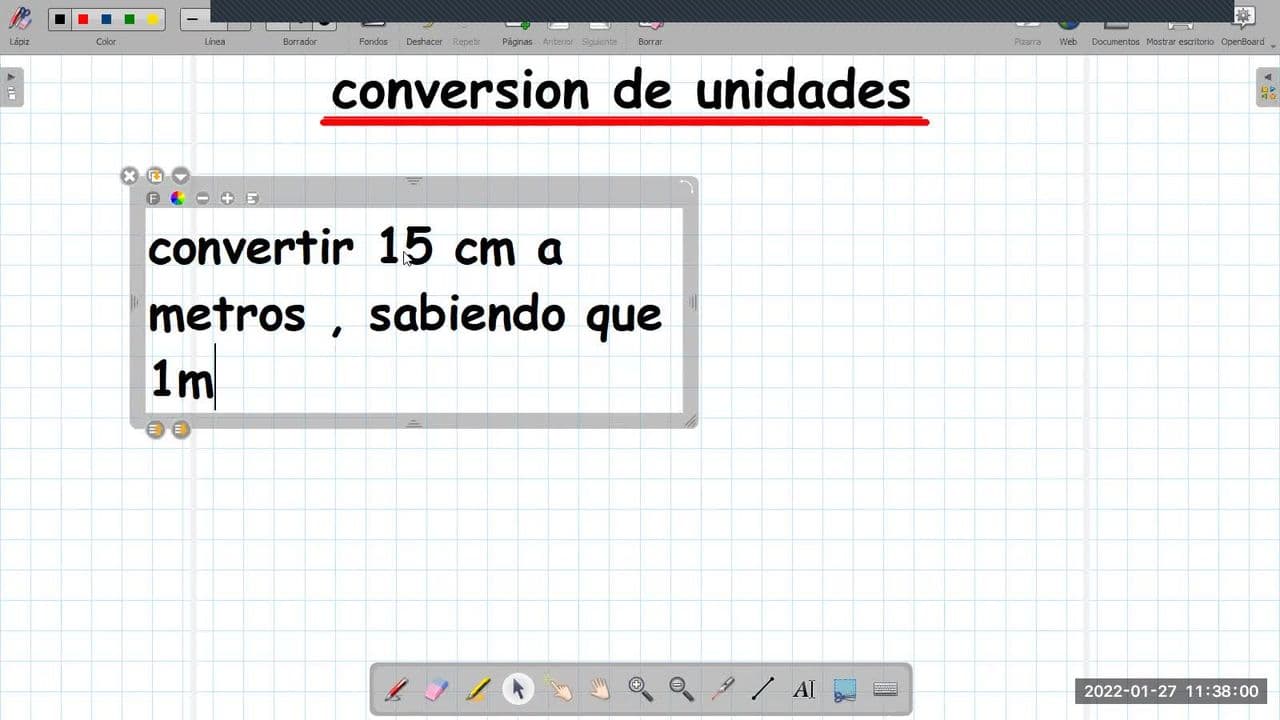1280x720 pixels.
Task: Switch to Web browsing mode
Action: point(1067,25)
